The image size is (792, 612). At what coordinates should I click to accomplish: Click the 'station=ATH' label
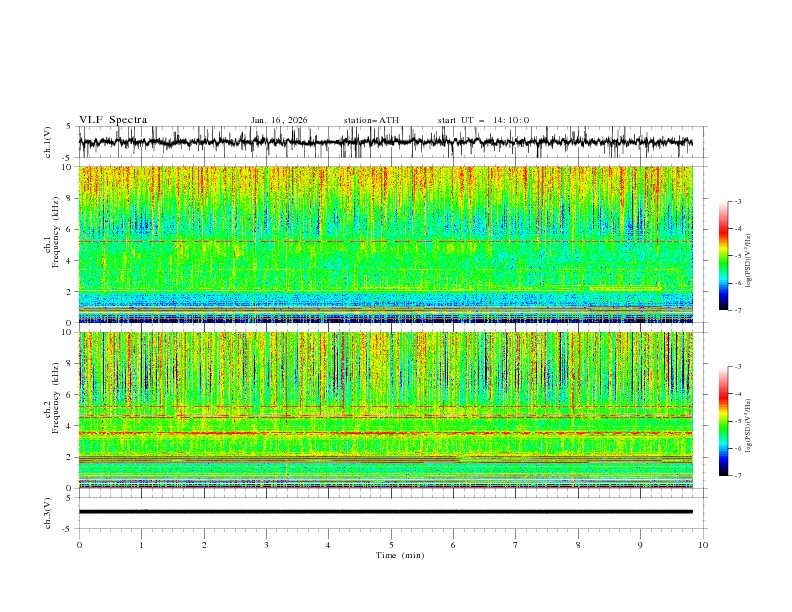pos(371,120)
